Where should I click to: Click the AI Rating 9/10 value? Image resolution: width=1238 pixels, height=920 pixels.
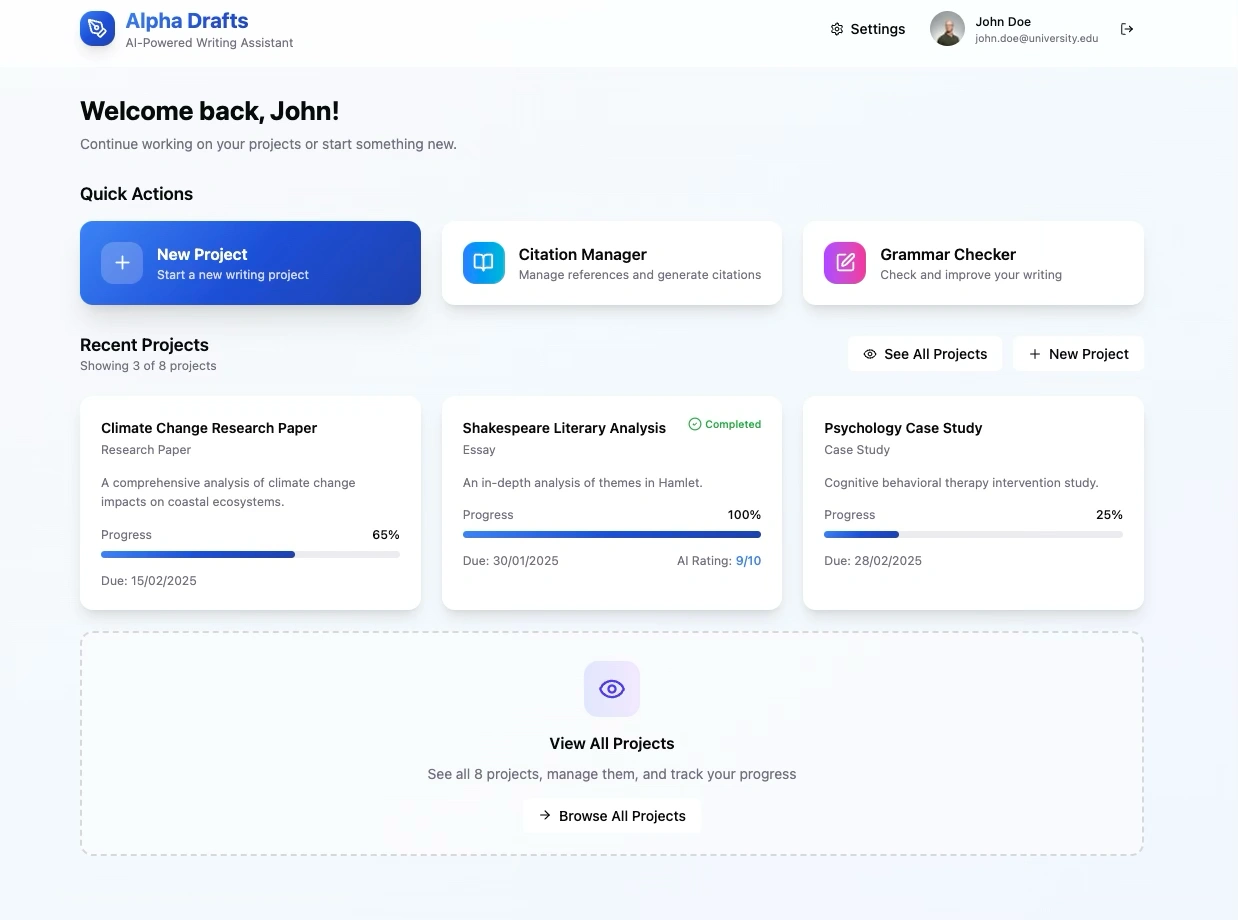(x=748, y=561)
